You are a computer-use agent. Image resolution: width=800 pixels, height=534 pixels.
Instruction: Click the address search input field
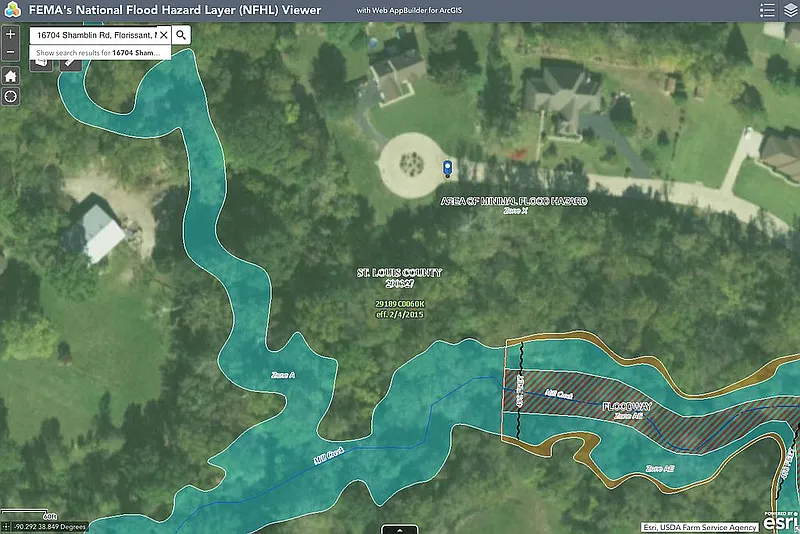coord(92,34)
